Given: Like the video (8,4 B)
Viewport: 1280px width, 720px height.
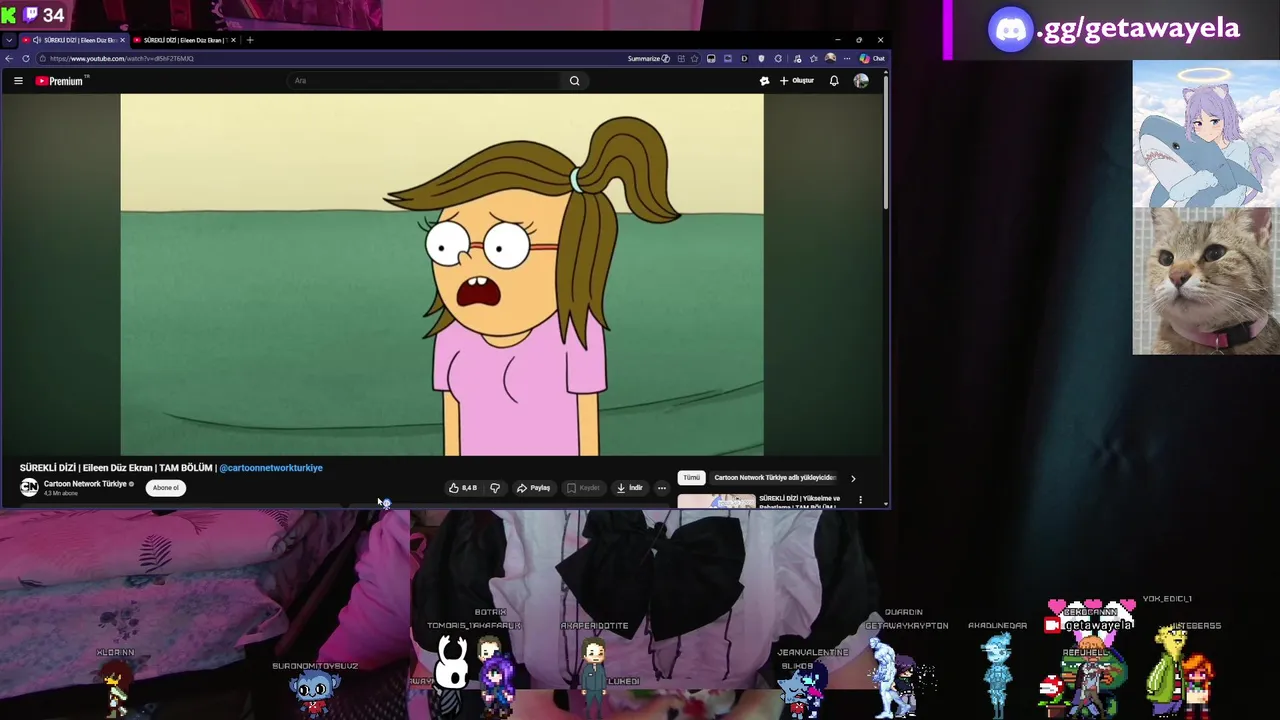Looking at the screenshot, I should click(463, 488).
